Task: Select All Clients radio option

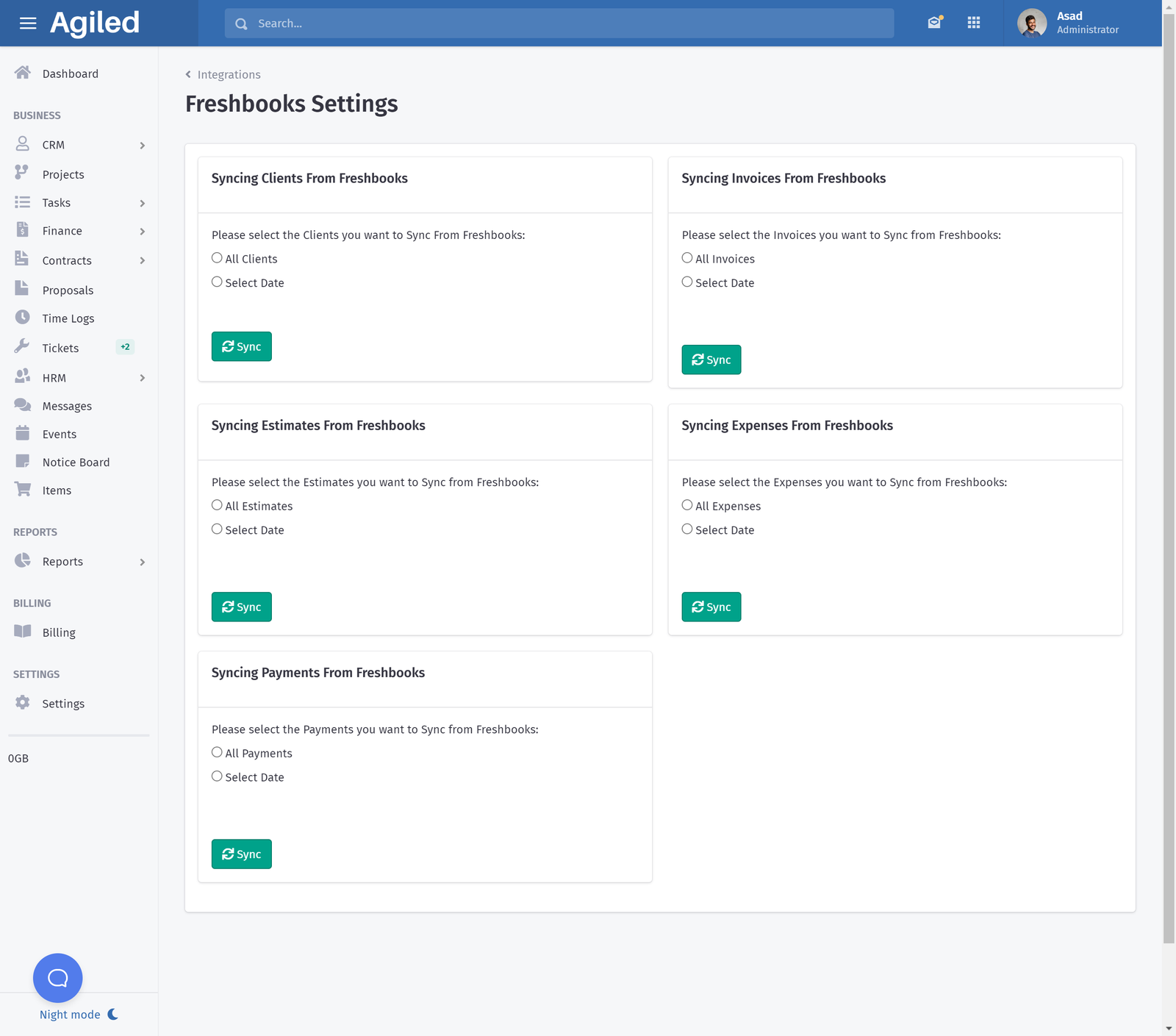Action: tap(217, 257)
